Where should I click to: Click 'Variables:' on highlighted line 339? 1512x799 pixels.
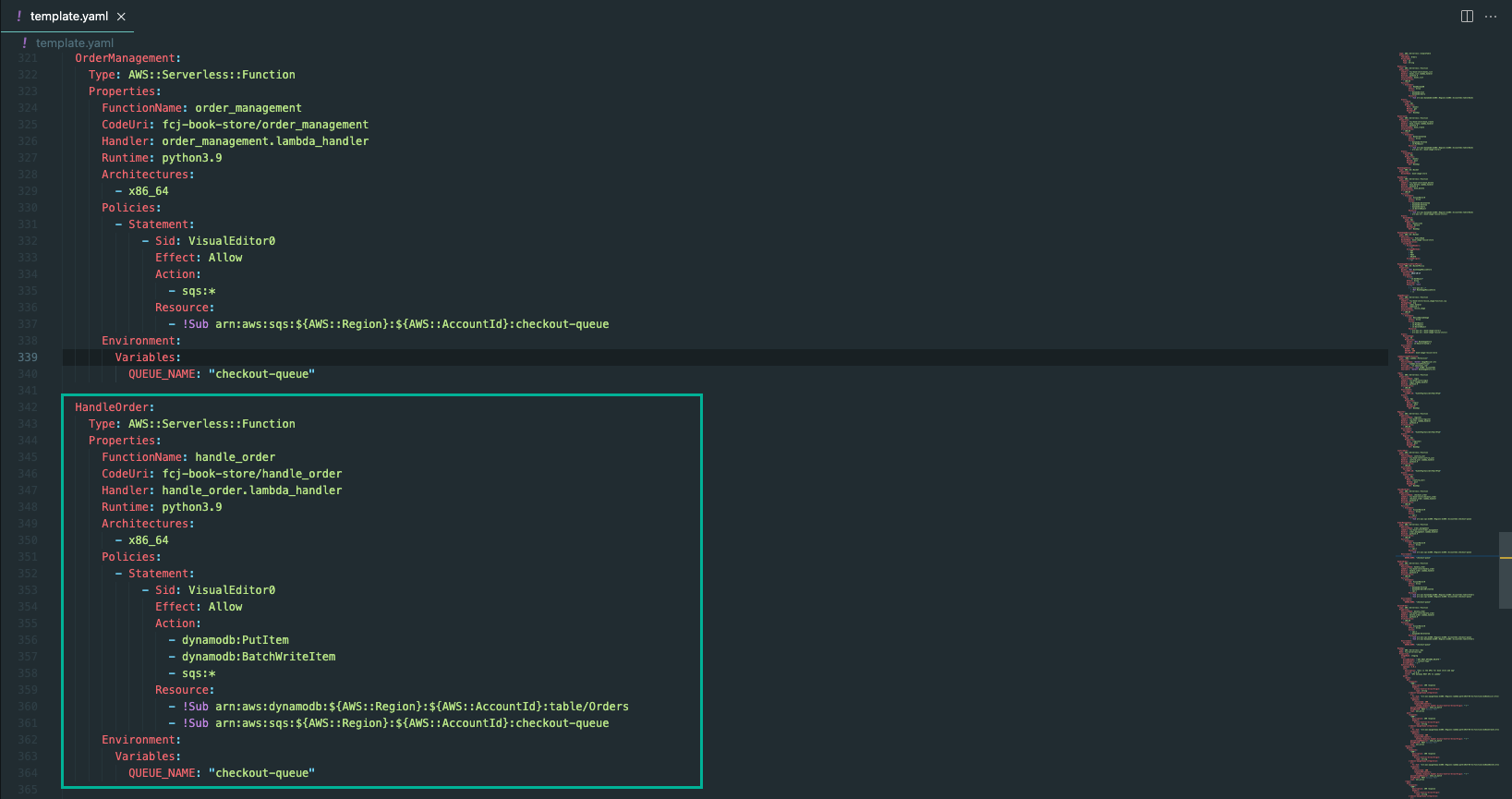[148, 357]
